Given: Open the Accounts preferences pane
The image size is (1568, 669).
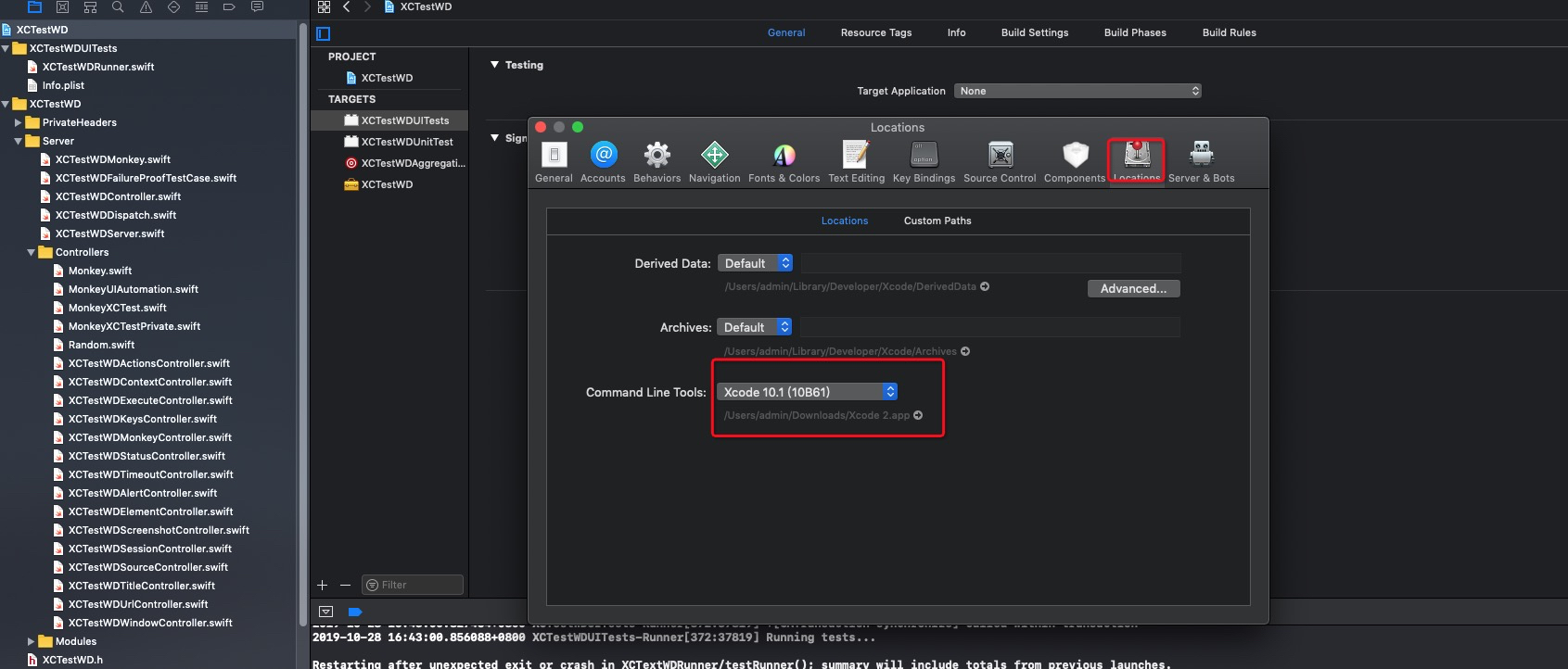Looking at the screenshot, I should coord(604,155).
